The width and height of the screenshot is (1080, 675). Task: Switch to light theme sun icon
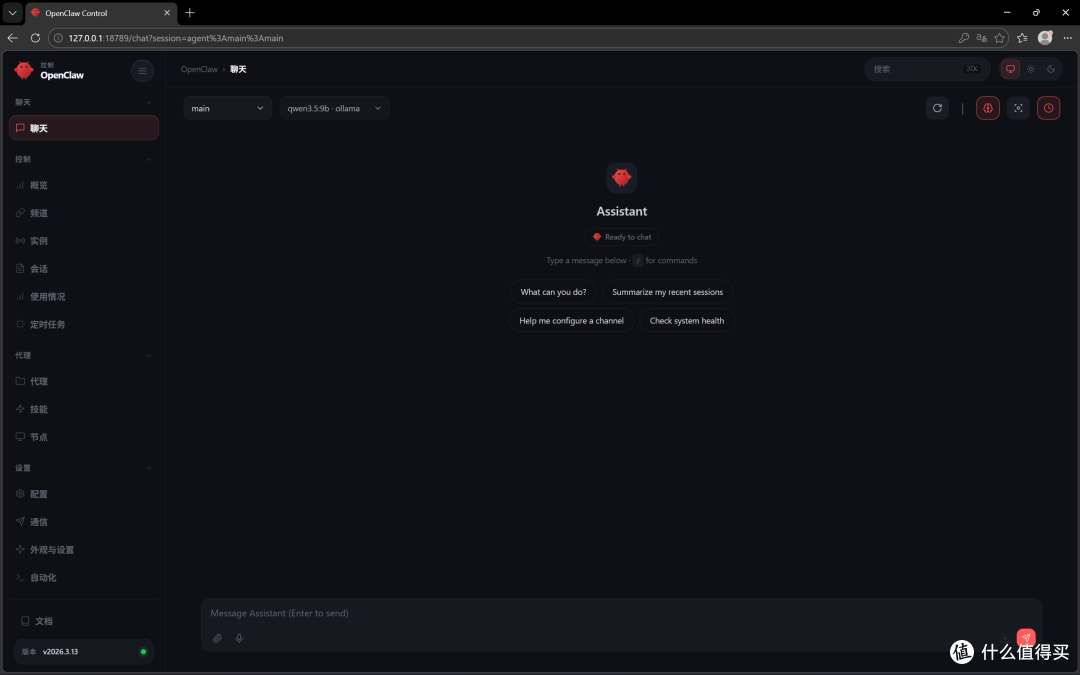(x=1031, y=69)
